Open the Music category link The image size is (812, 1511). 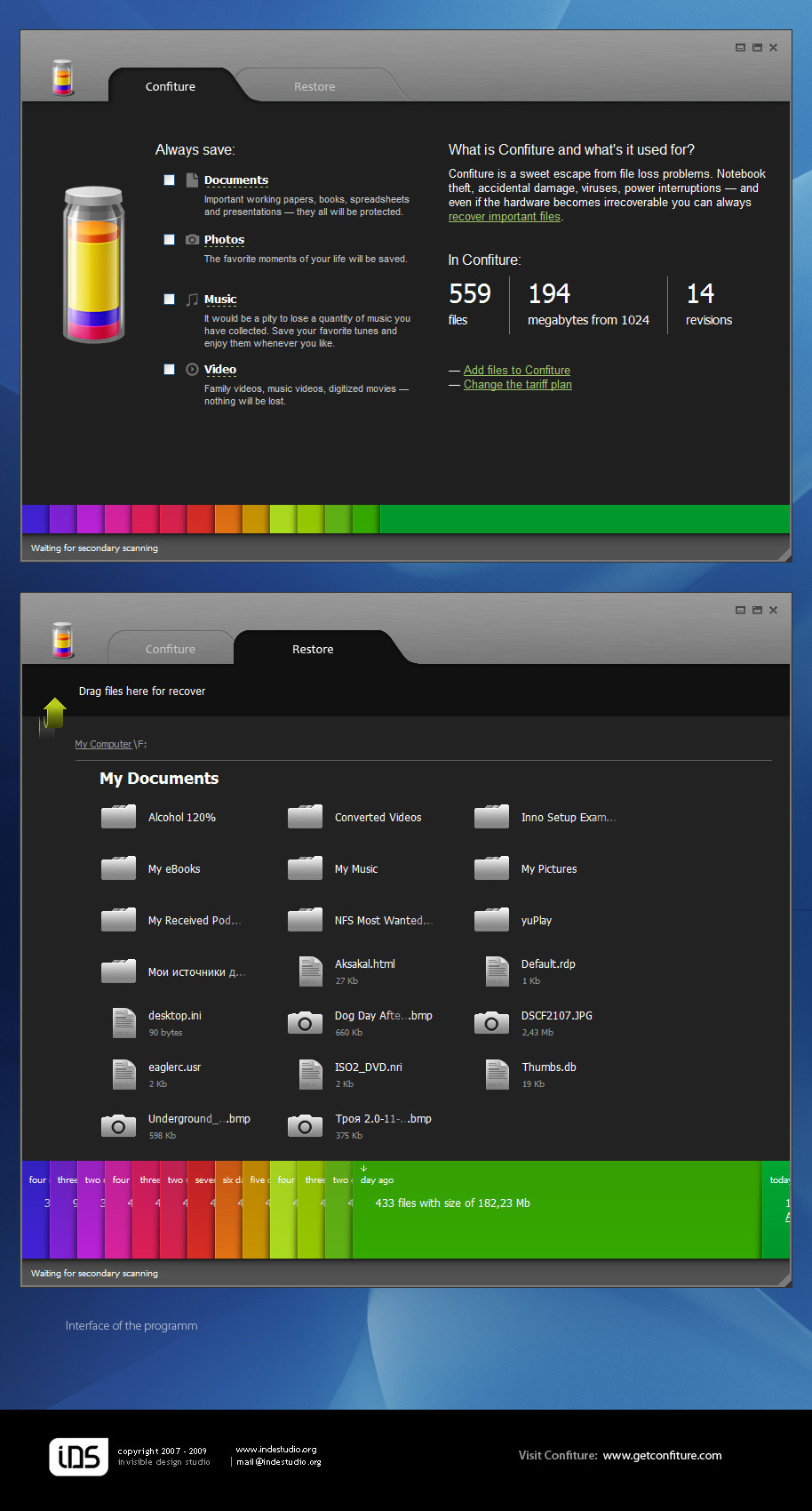pyautogui.click(x=220, y=300)
